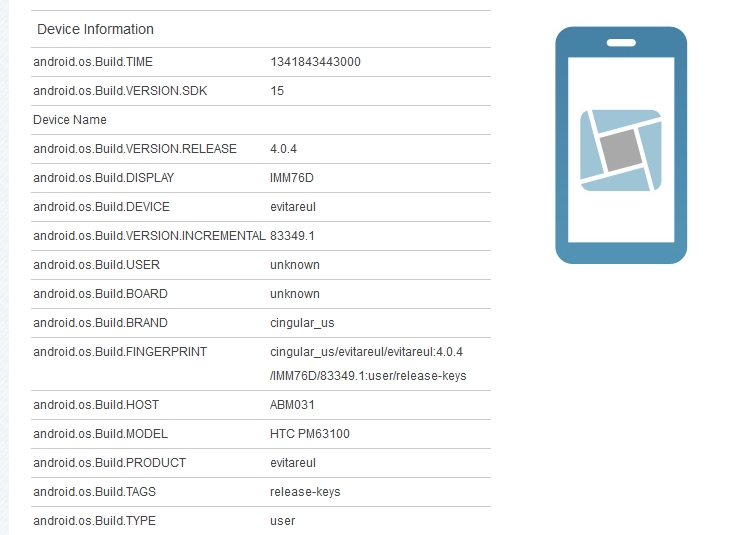Select release-keys value in TAGS row

coord(305,492)
